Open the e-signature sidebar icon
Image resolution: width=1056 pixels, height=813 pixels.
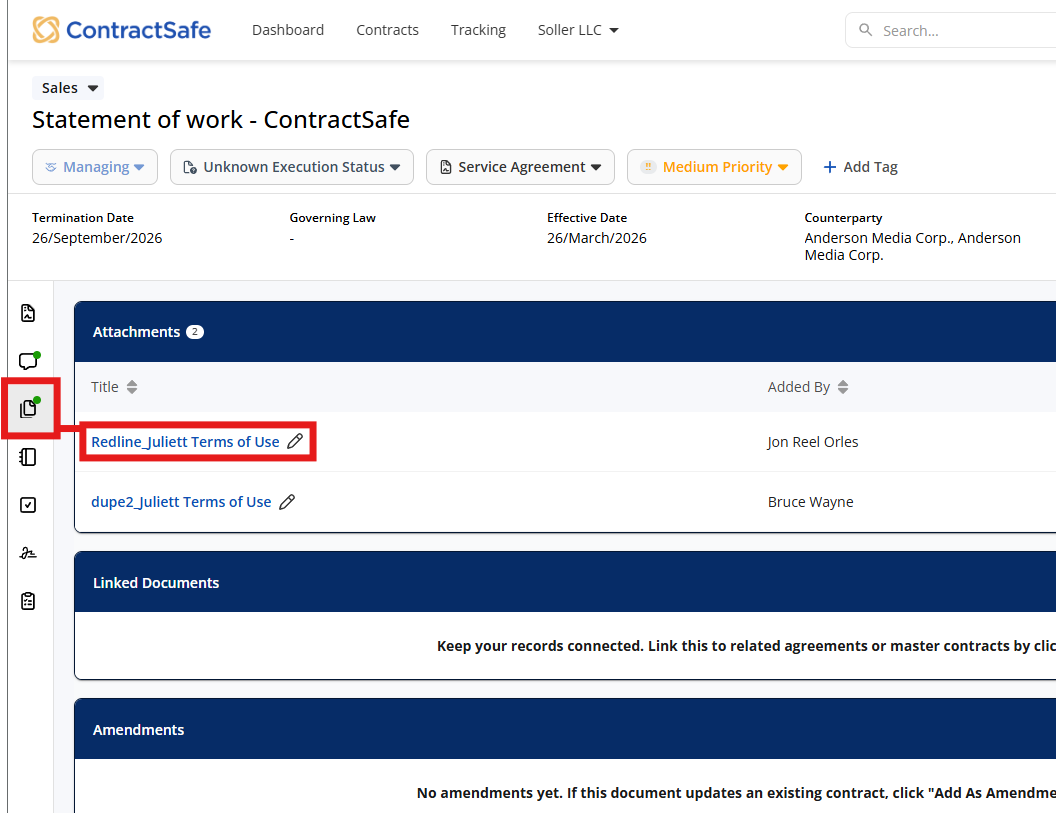click(28, 553)
